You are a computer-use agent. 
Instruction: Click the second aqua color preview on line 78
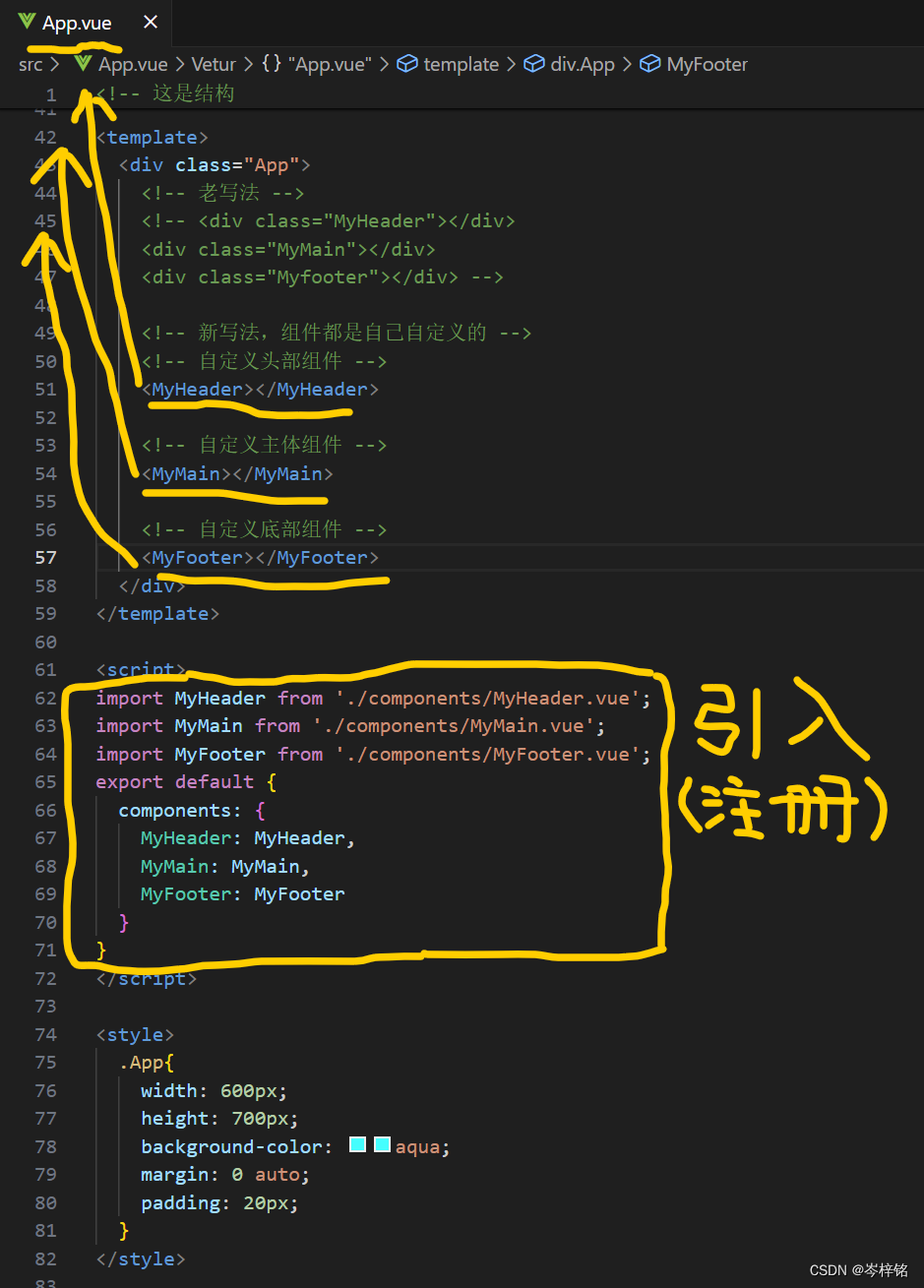383,1144
